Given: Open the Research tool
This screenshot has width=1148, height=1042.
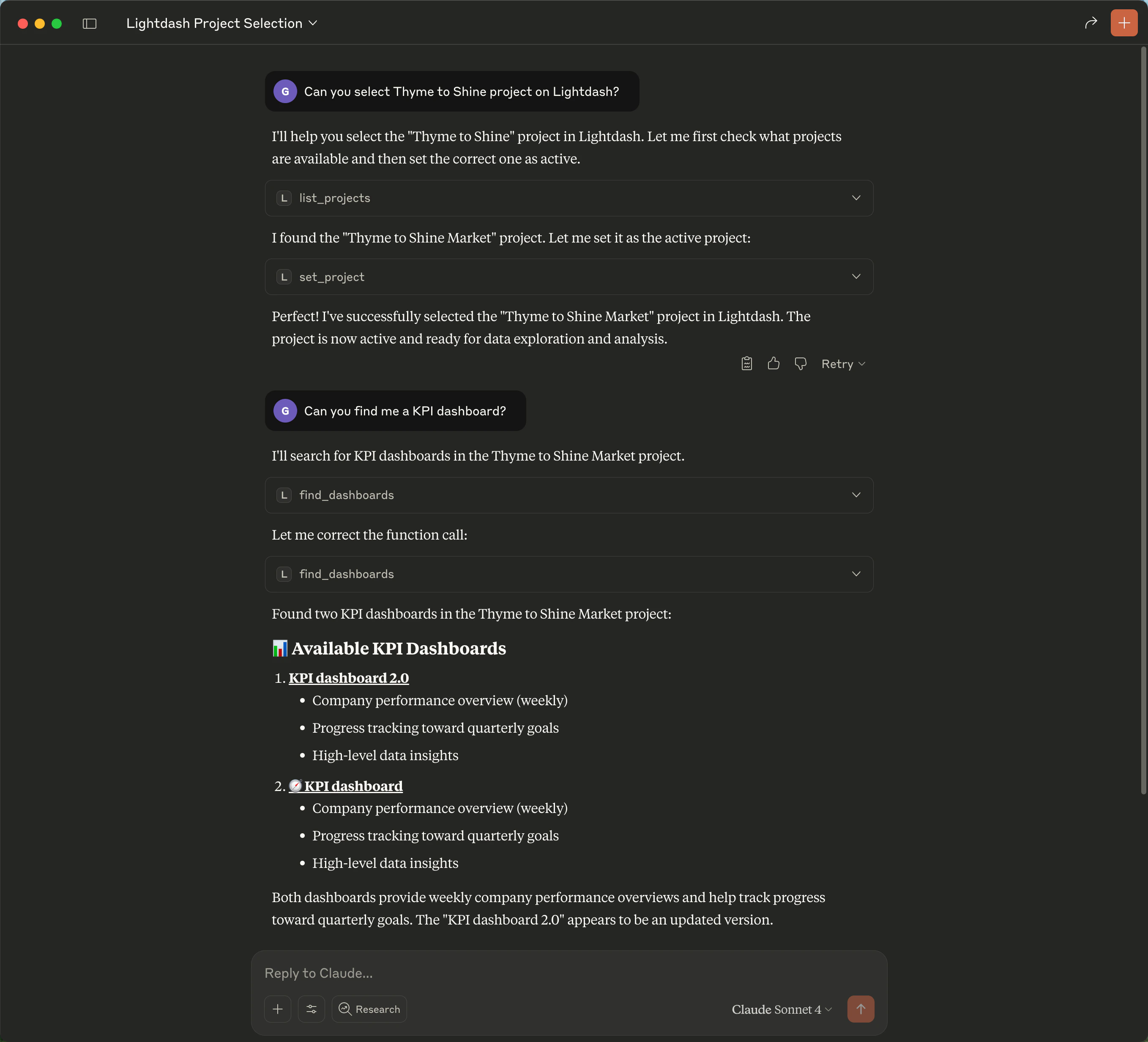Looking at the screenshot, I should click(x=369, y=1009).
